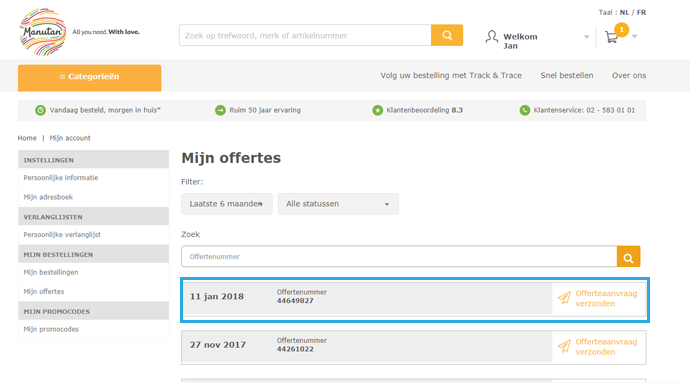Click the Manutan logo
Screen dimensions: 690x388
43,32
